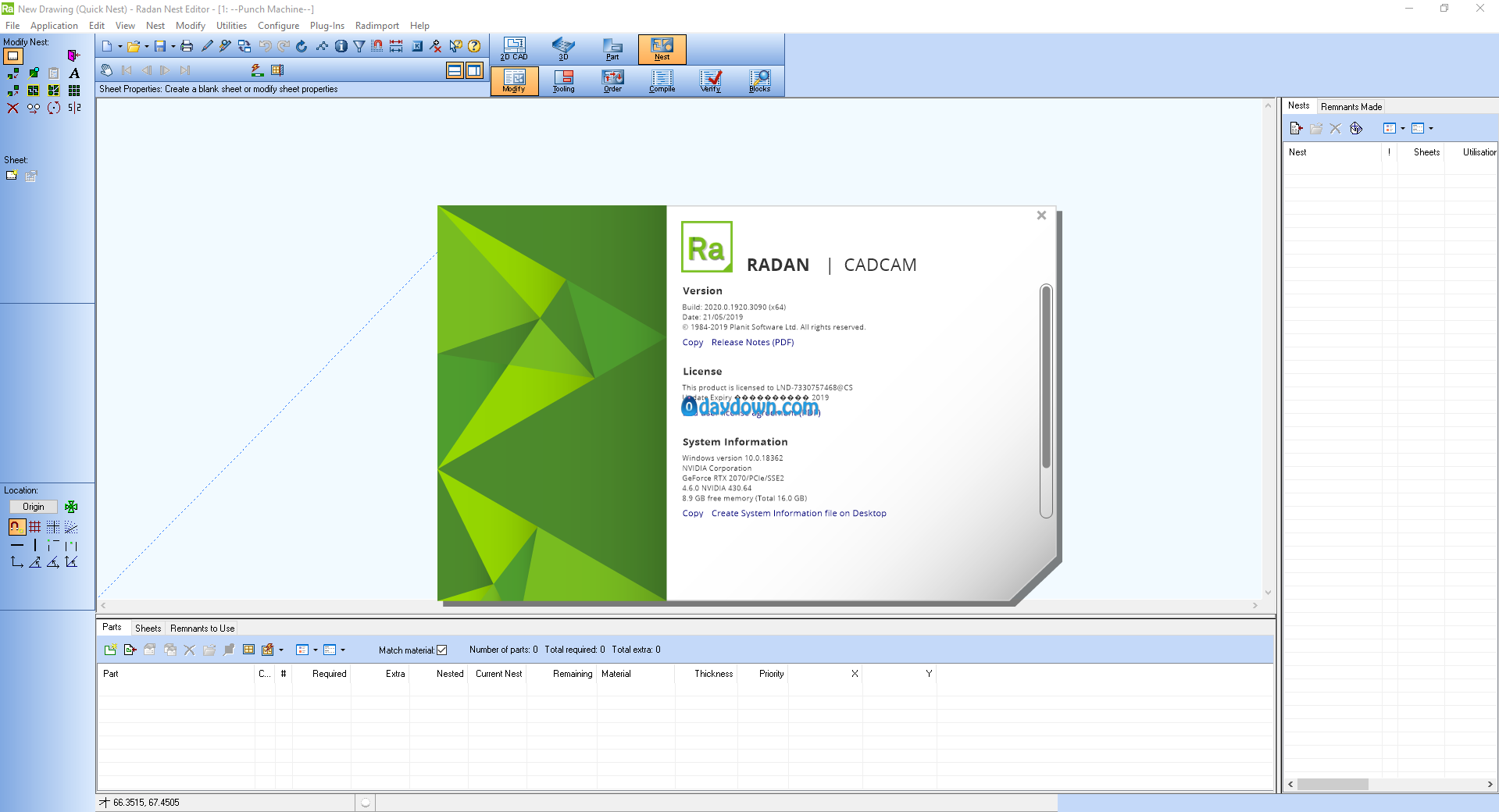
Task: Click the Origin button in Location panel
Action: (33, 507)
